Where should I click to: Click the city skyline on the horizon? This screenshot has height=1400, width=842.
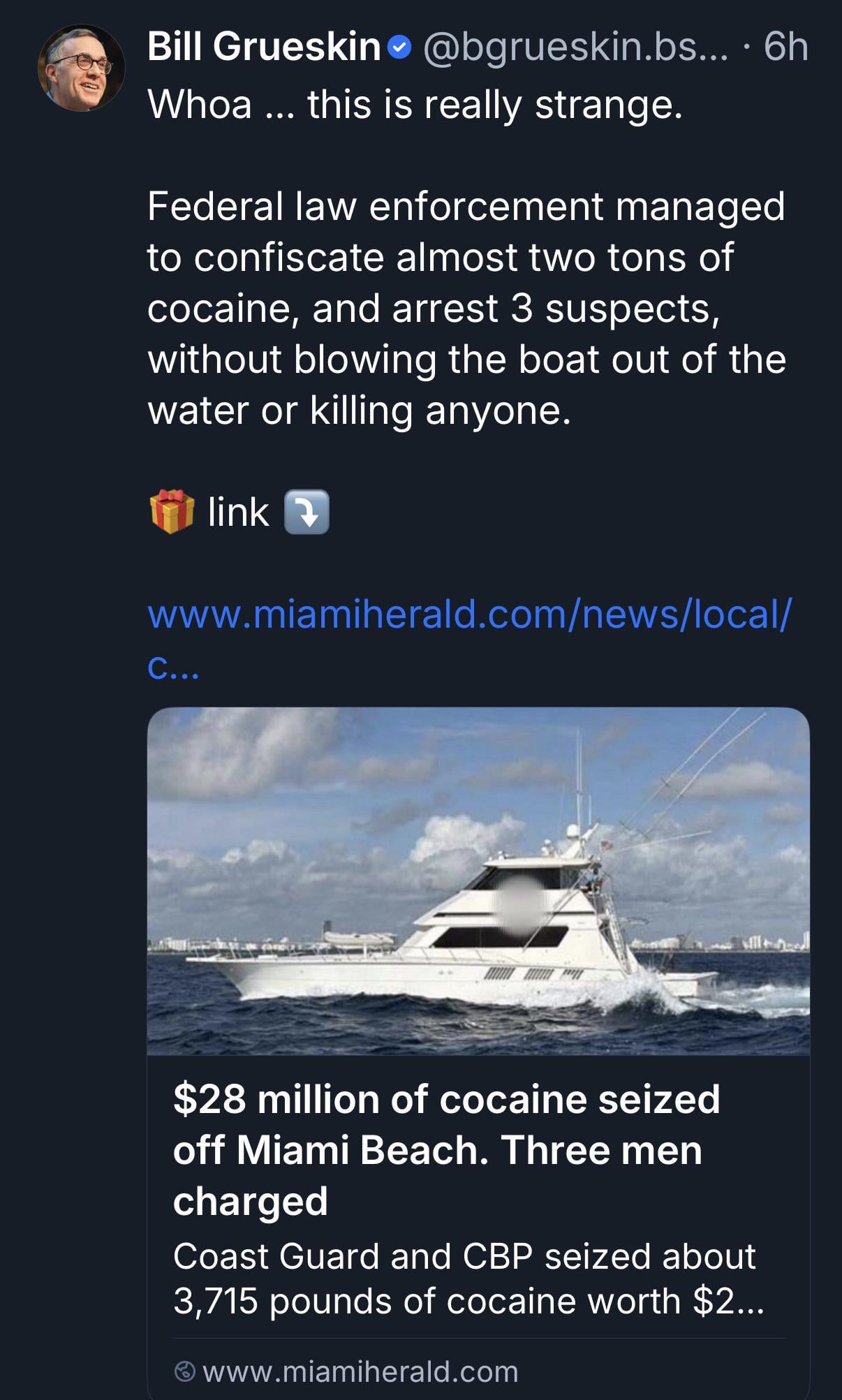740,941
